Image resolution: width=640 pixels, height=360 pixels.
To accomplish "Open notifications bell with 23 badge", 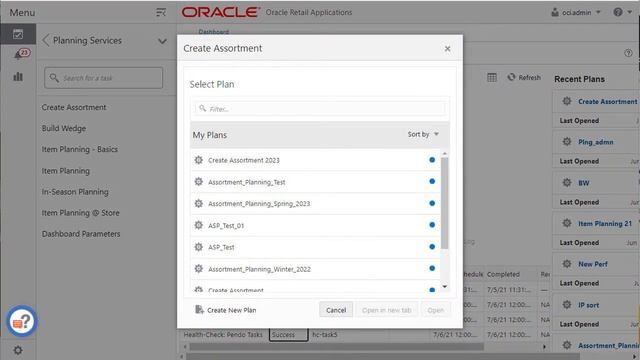I will pos(21,53).
